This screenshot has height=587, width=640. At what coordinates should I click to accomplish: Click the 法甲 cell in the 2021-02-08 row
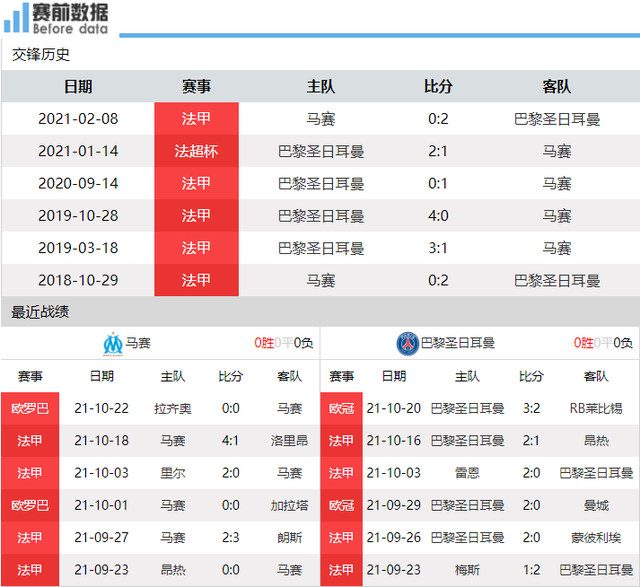196,119
